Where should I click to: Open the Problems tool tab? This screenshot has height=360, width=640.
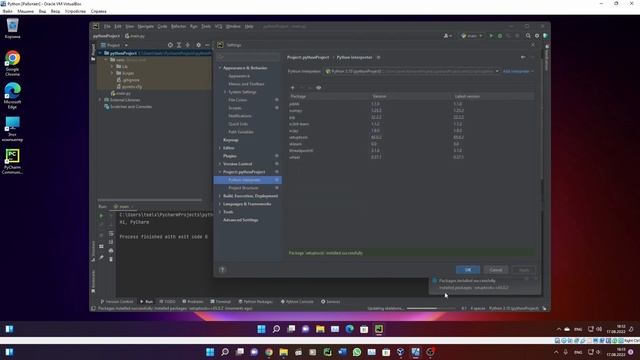point(193,302)
